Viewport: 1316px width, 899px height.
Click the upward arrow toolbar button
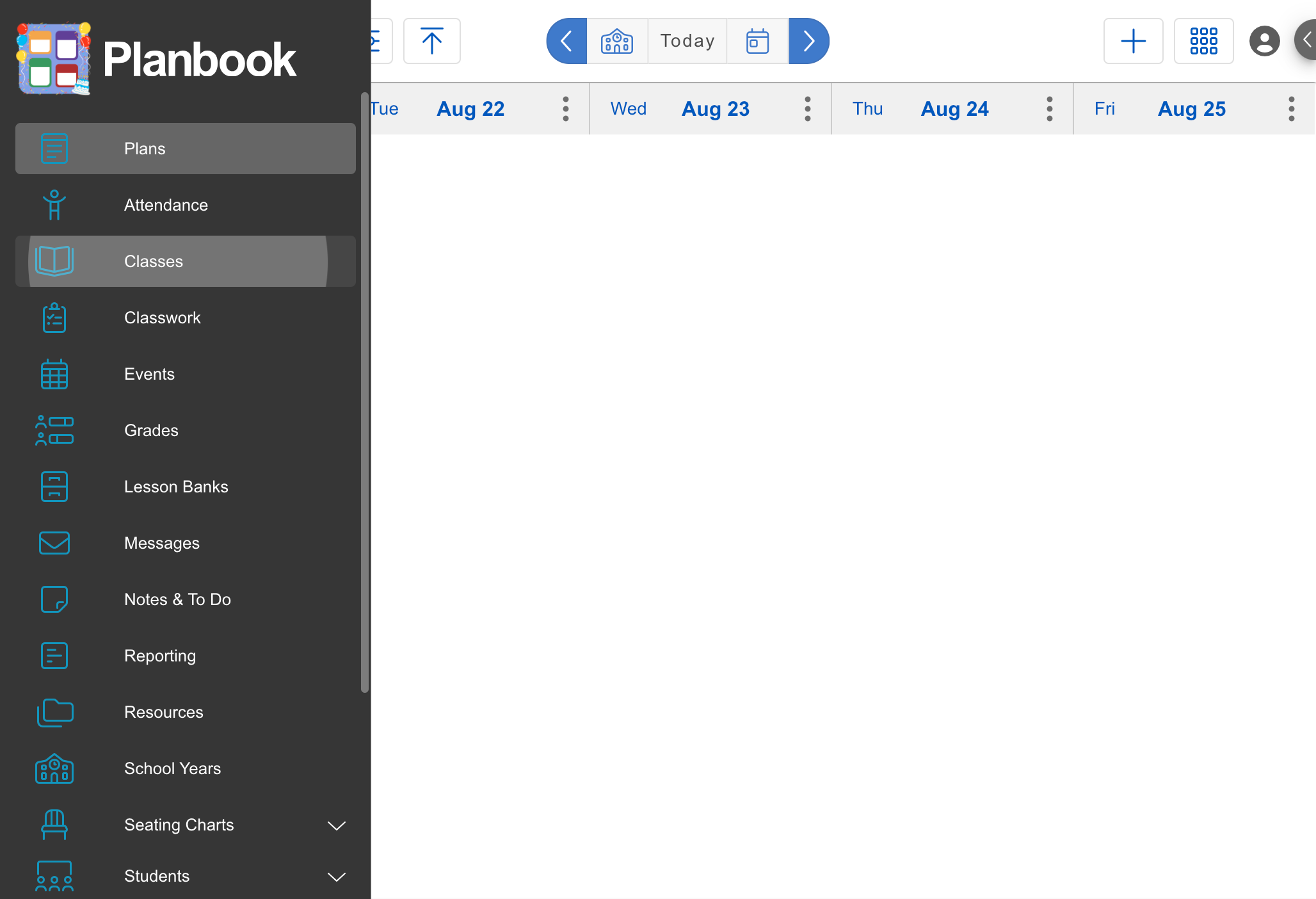[432, 41]
